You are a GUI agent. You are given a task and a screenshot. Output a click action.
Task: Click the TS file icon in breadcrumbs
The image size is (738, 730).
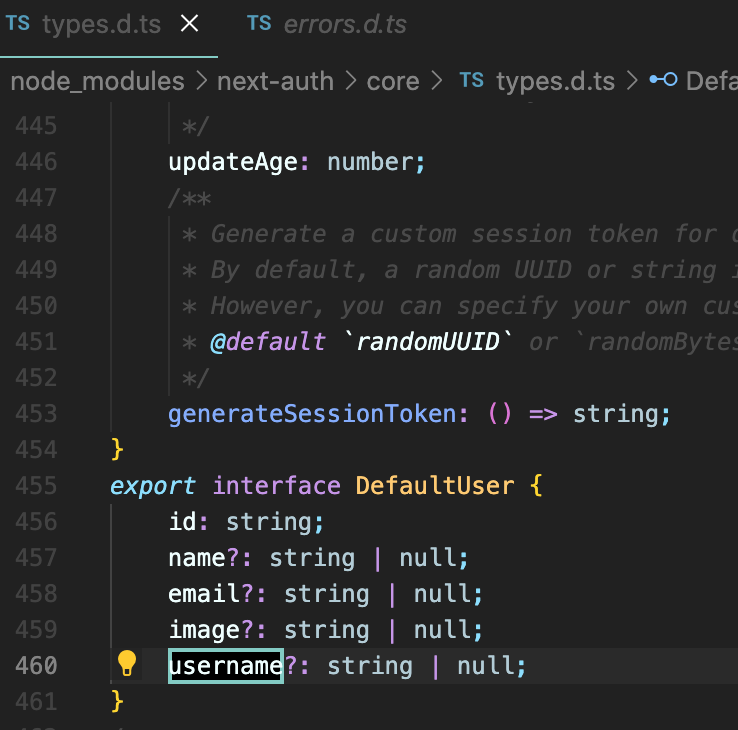pos(472,81)
